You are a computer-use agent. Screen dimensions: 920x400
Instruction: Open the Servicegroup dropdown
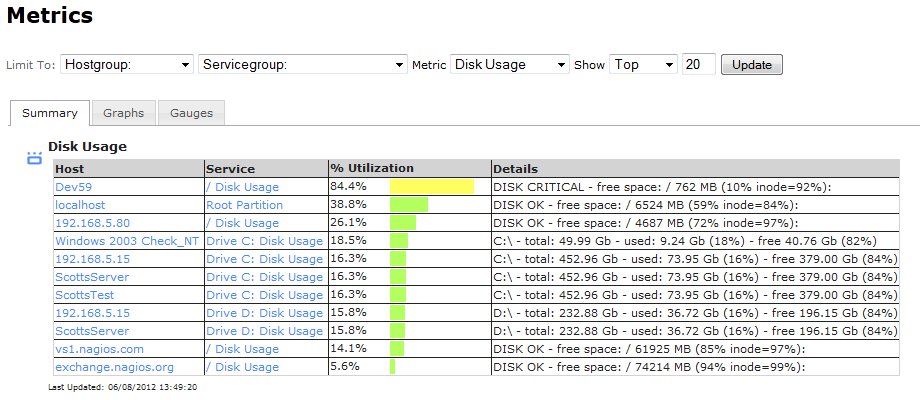[303, 65]
